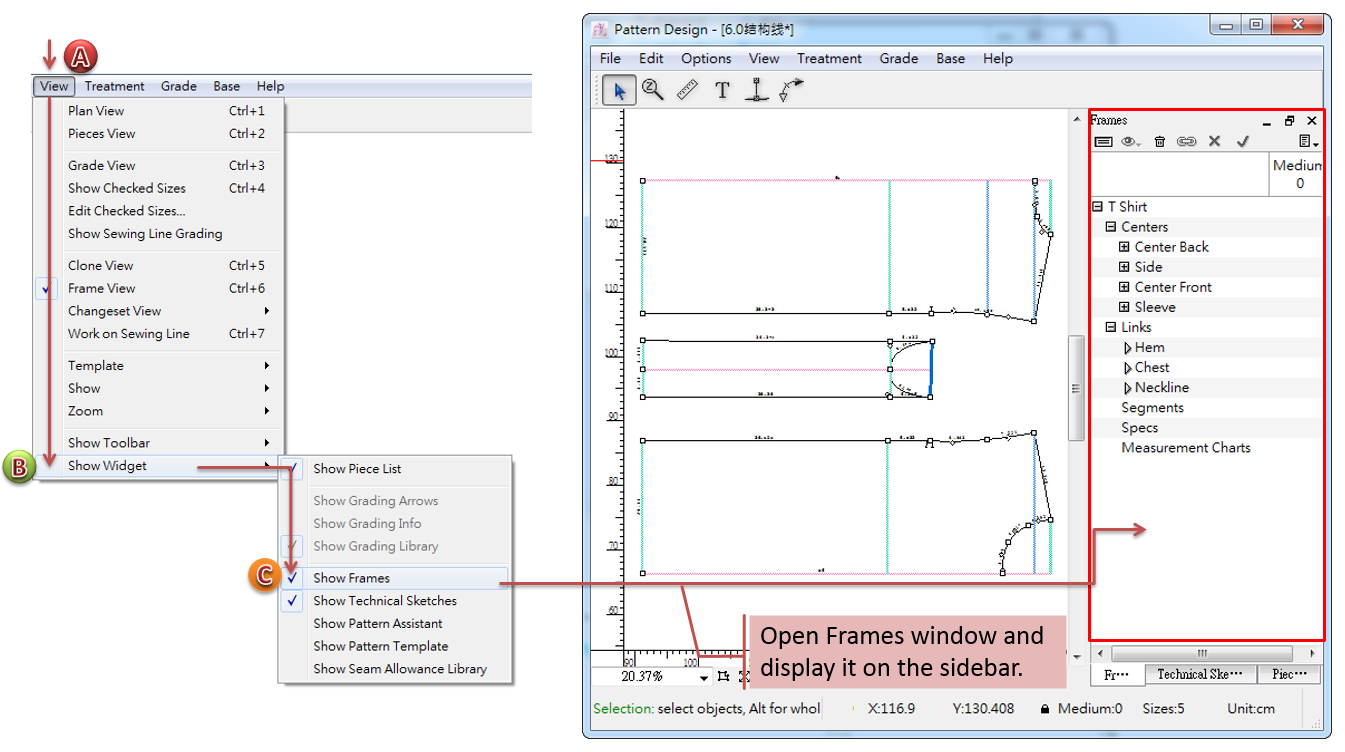
Task: Open the Treatment menu in Pattern Design
Action: (x=829, y=58)
